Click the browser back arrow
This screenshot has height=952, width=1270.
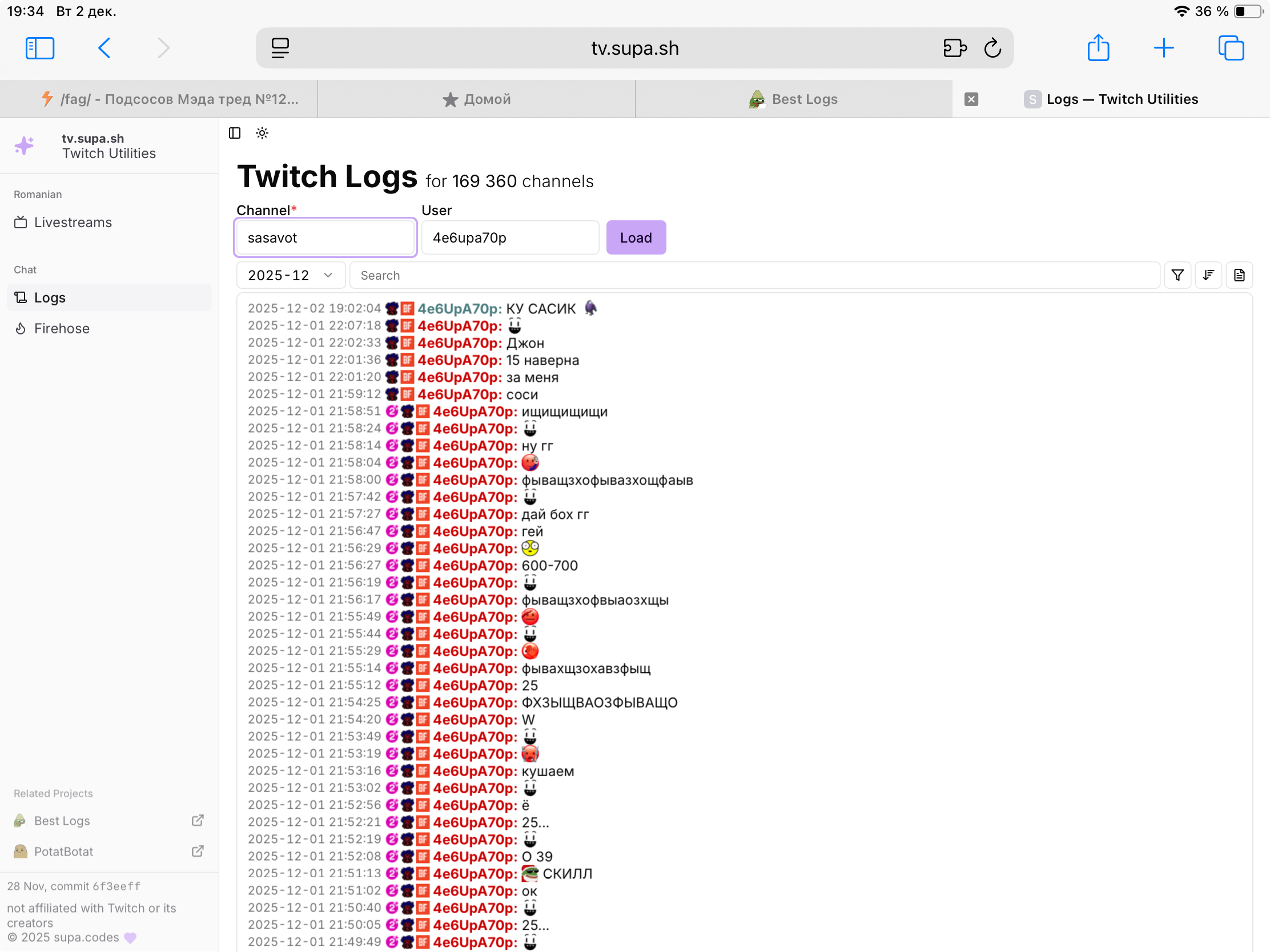pyautogui.click(x=104, y=48)
